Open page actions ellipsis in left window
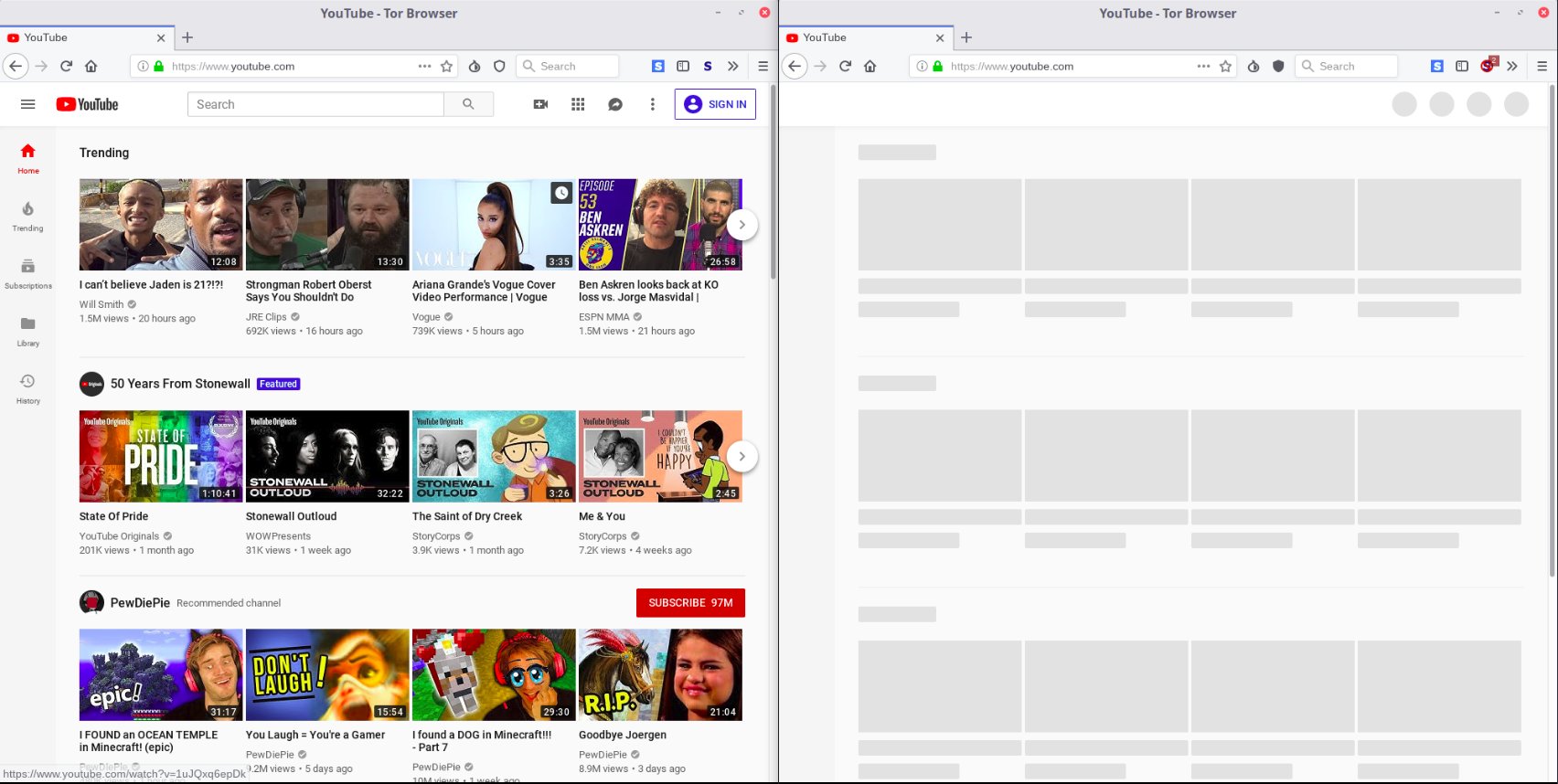This screenshot has width=1558, height=784. (424, 66)
